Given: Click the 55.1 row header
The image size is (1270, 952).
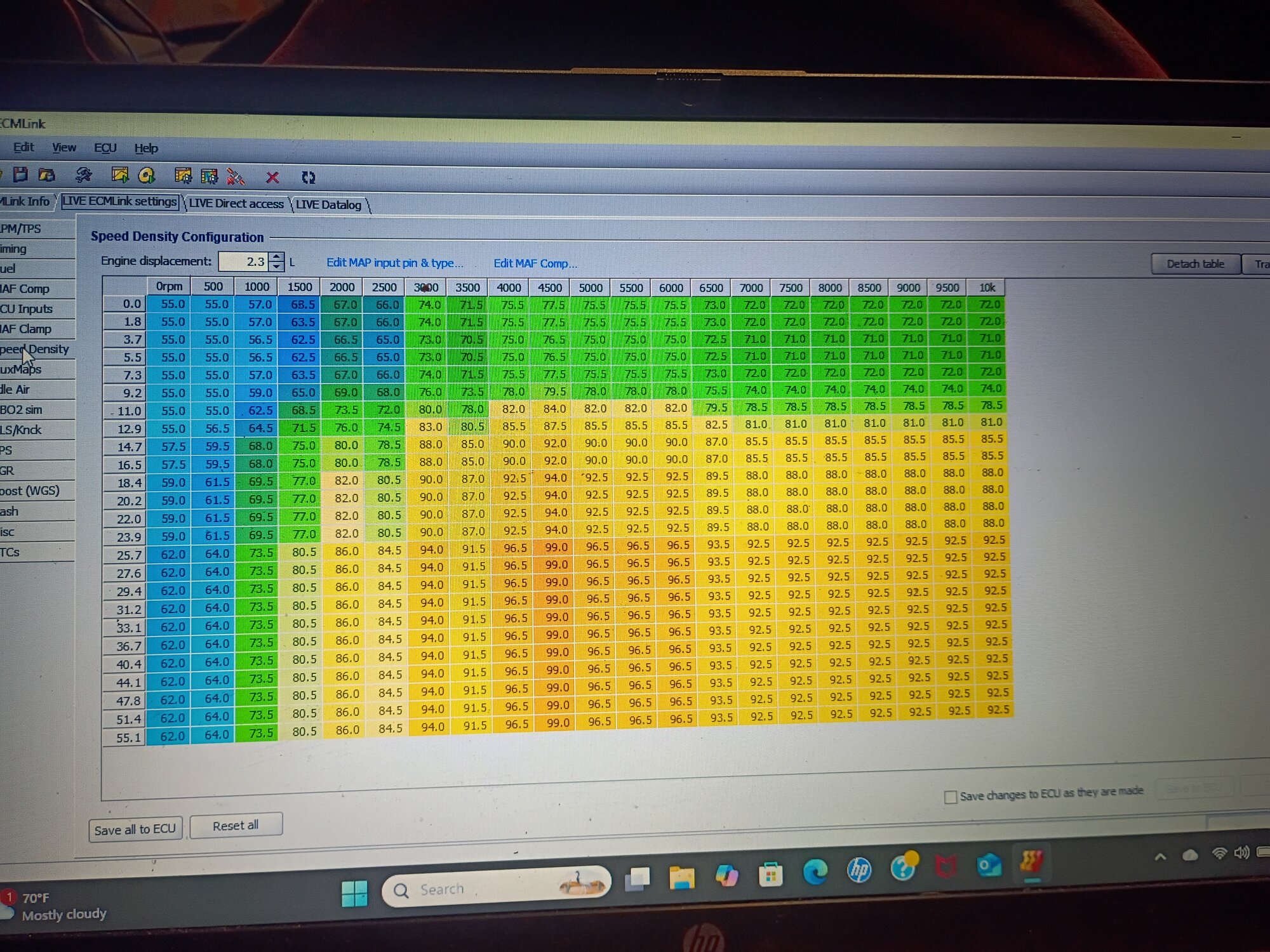Looking at the screenshot, I should click(125, 737).
